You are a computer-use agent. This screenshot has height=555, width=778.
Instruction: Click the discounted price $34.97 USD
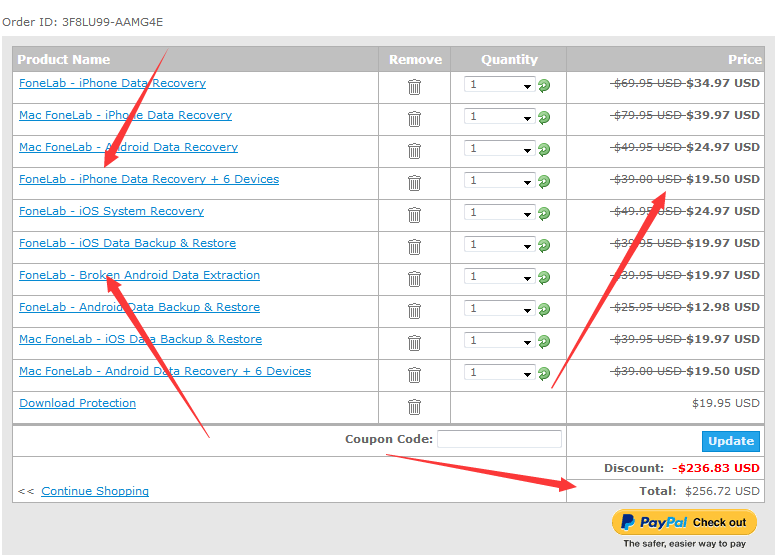(x=722, y=83)
